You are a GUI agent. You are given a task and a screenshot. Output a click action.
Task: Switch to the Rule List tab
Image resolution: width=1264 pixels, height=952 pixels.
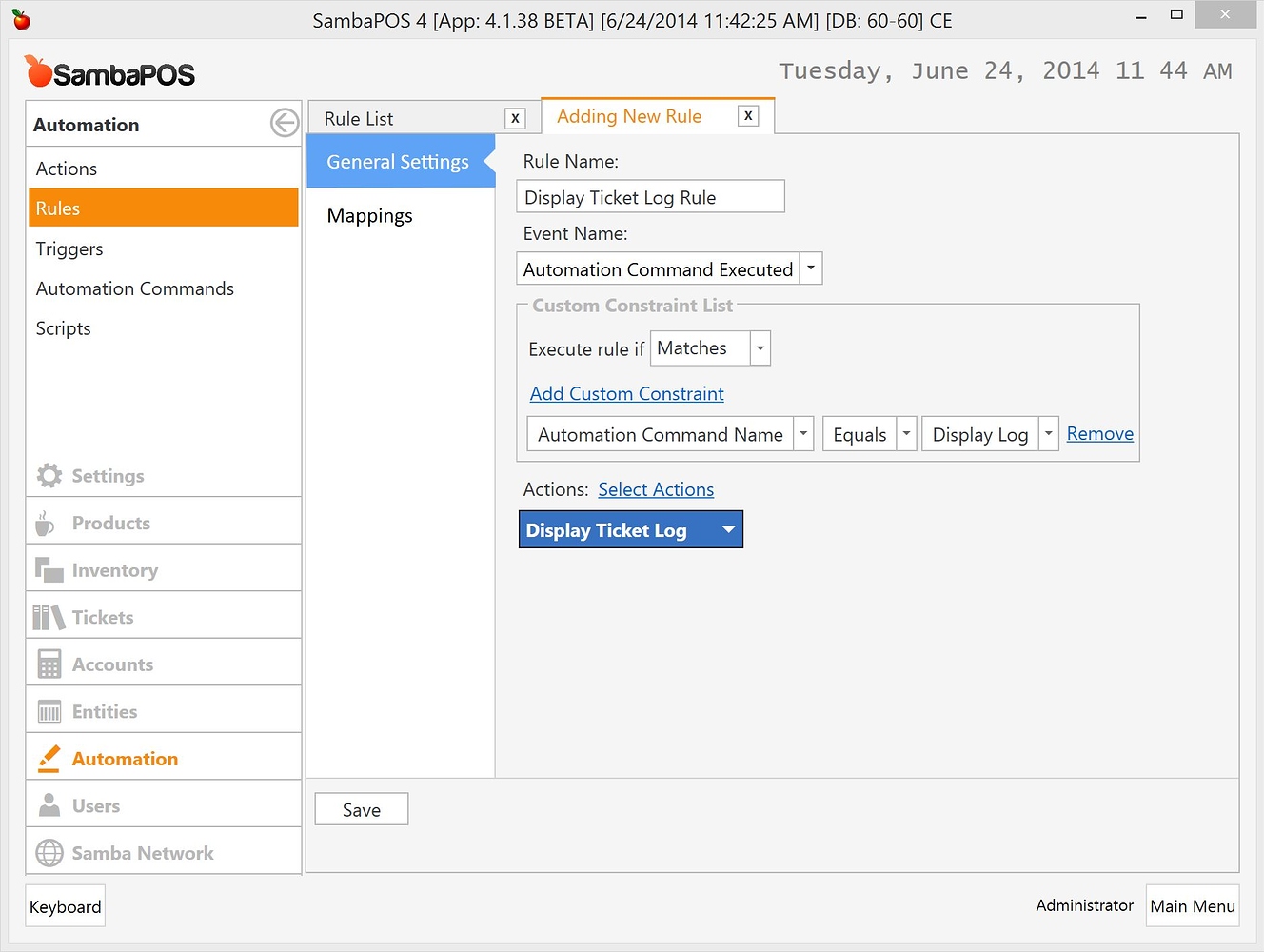[x=359, y=117]
